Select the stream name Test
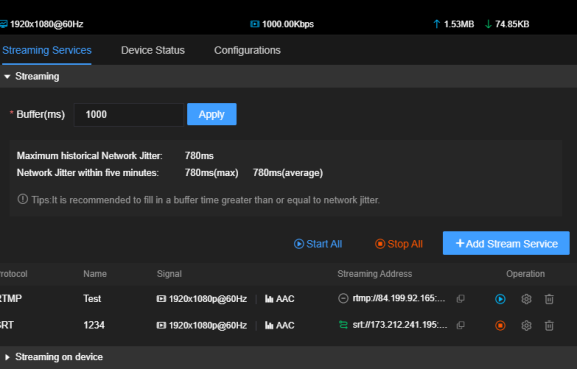The image size is (577, 370). [x=92, y=299]
